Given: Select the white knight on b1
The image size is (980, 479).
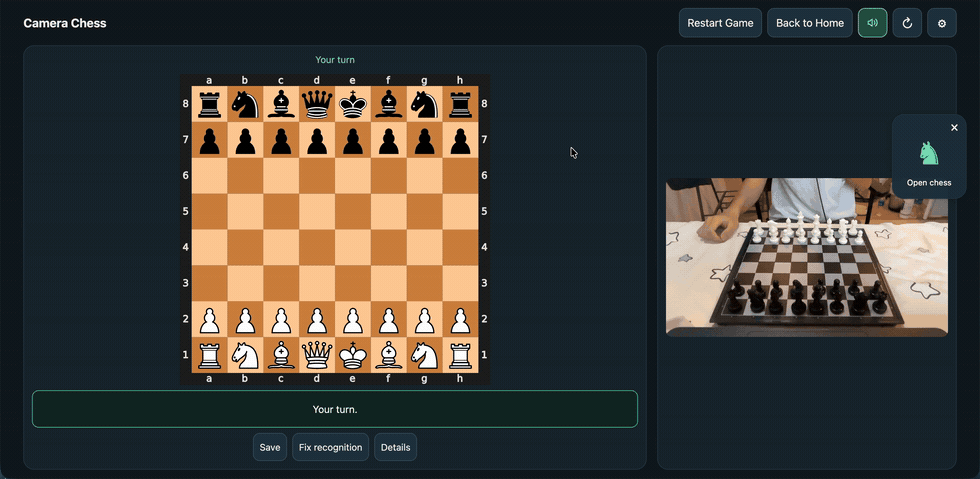Looking at the screenshot, I should (x=245, y=355).
